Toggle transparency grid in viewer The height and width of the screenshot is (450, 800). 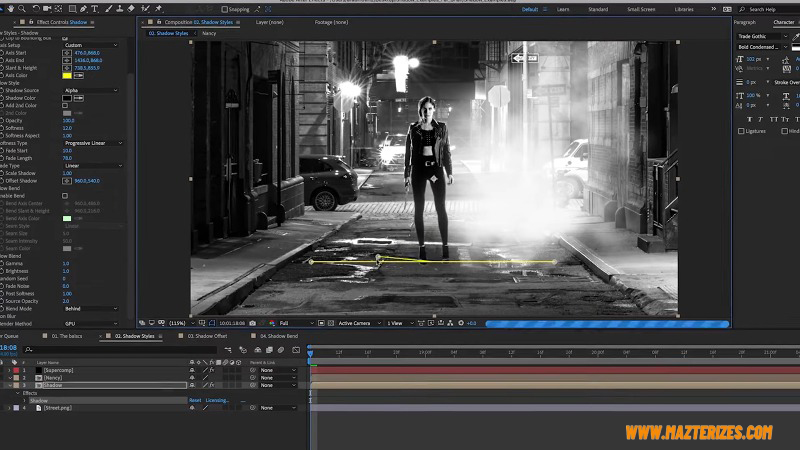(x=331, y=323)
